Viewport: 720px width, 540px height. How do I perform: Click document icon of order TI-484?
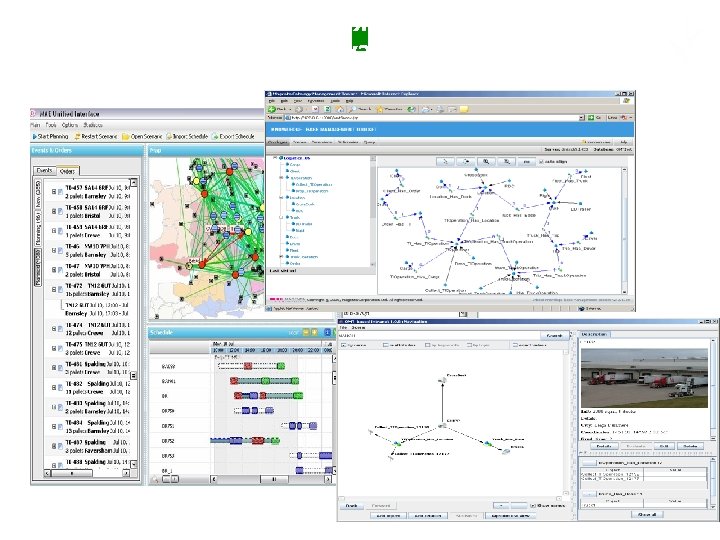[x=60, y=427]
